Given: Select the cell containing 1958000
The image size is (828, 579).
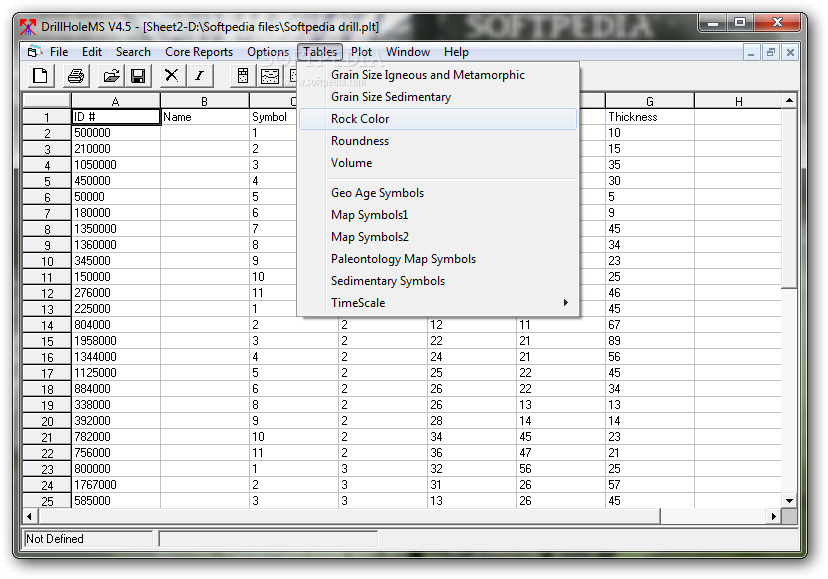Looking at the screenshot, I should click(116, 341).
